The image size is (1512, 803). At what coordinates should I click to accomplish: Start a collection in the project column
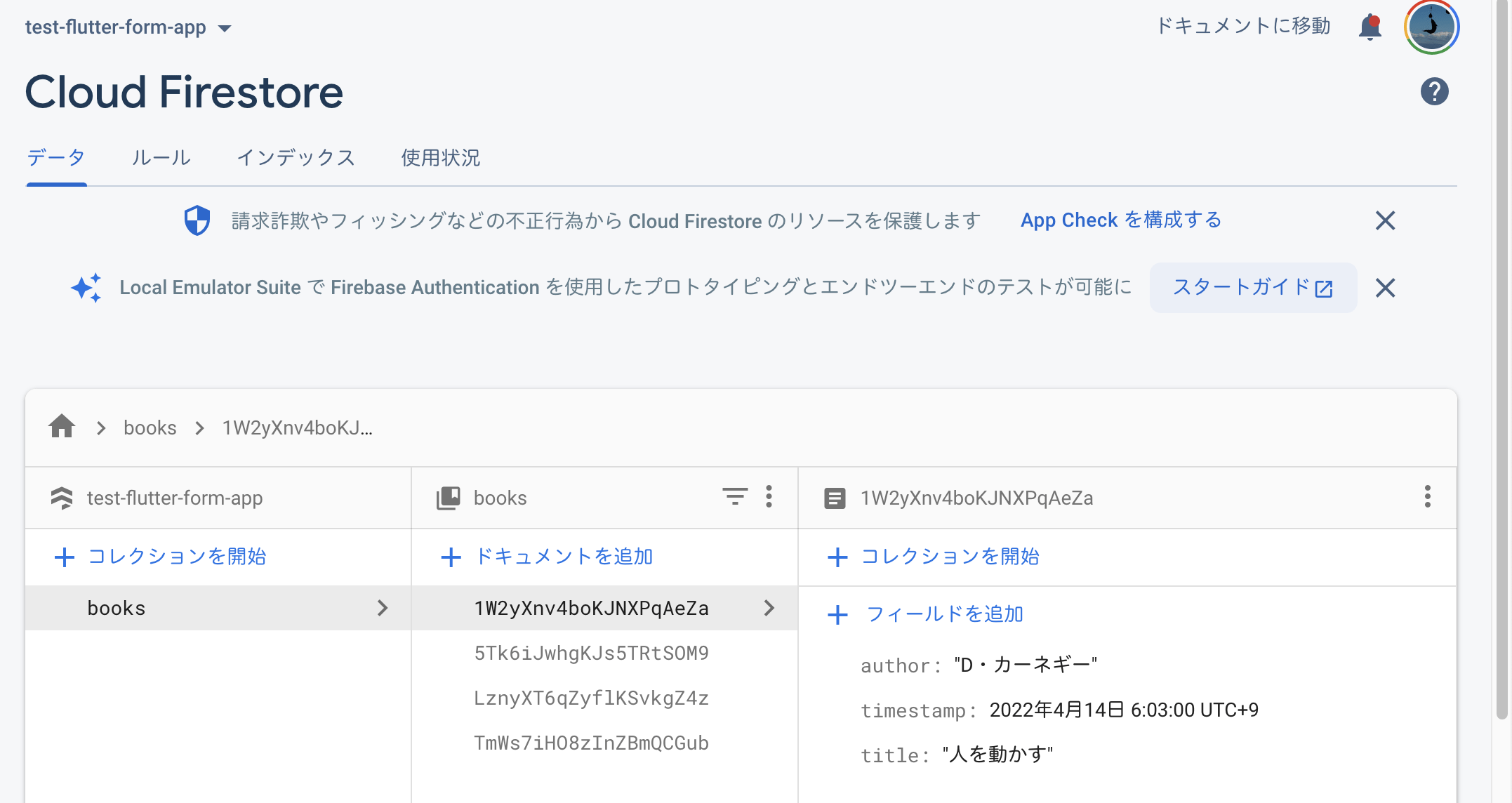click(161, 557)
